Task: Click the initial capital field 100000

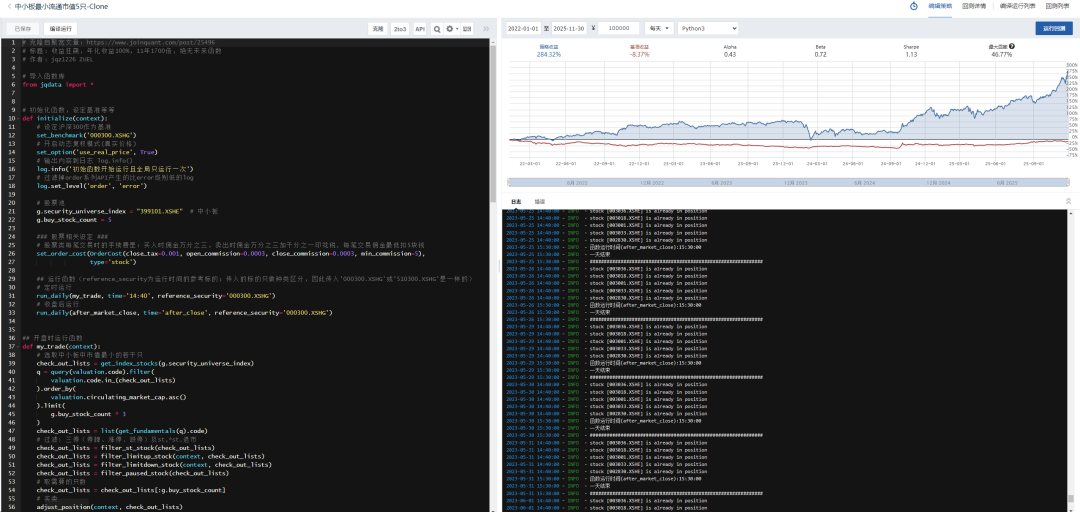Action: point(620,28)
